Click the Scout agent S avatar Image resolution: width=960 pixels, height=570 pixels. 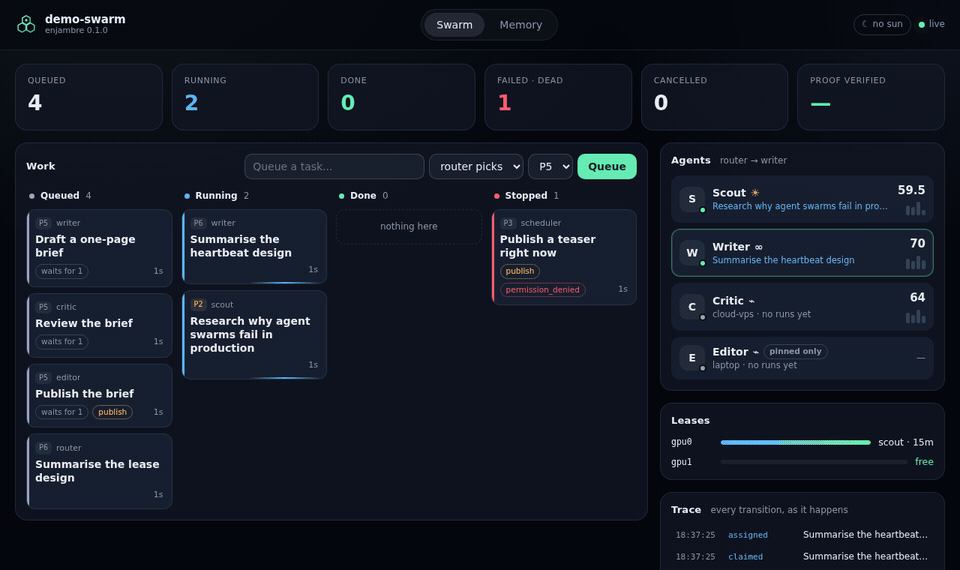(692, 199)
